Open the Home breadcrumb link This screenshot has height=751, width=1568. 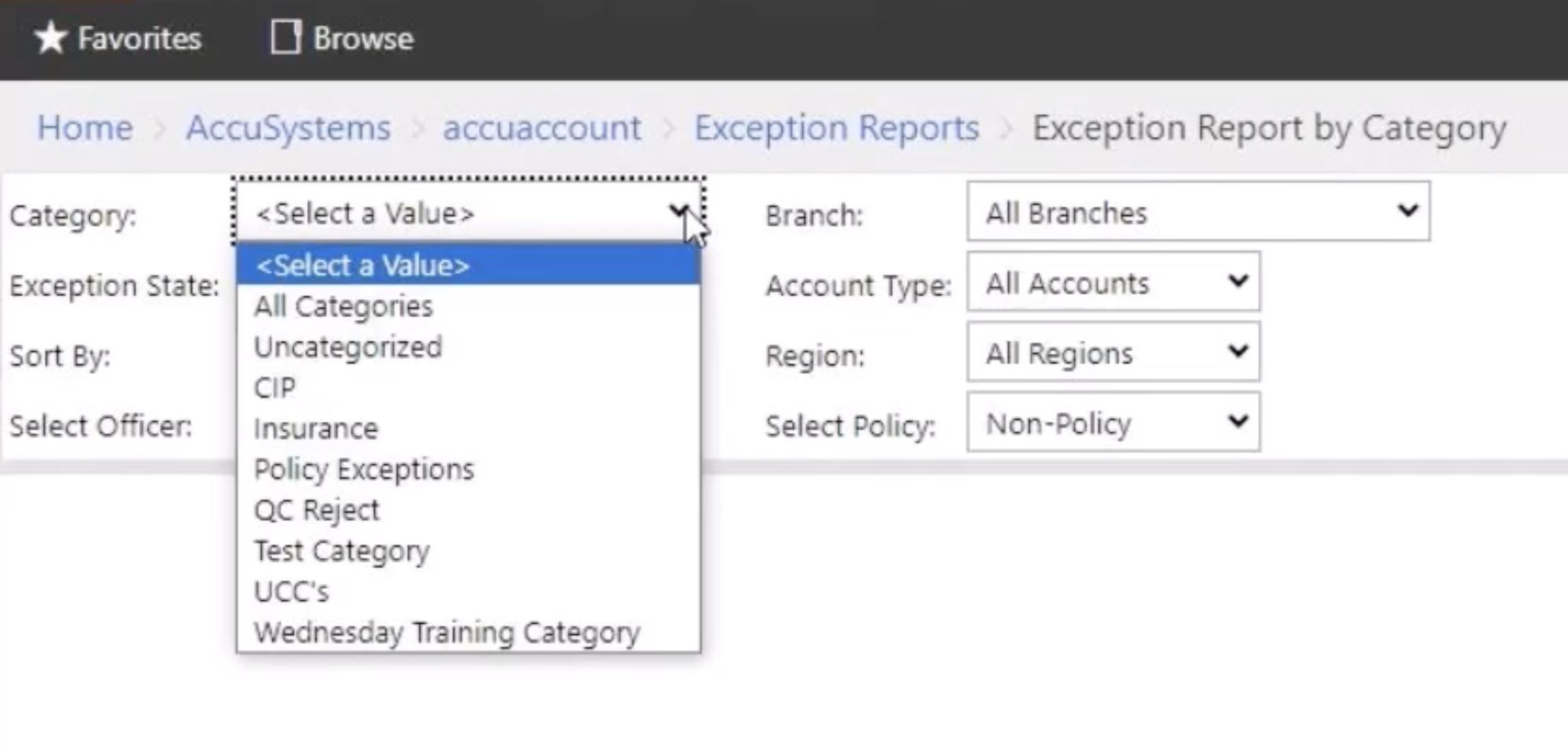coord(85,128)
